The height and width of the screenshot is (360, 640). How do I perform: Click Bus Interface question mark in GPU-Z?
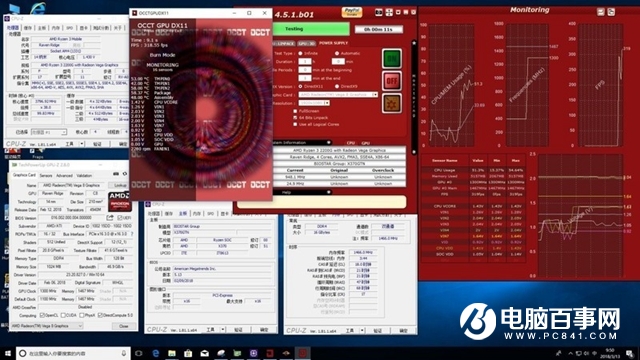pos(132,234)
